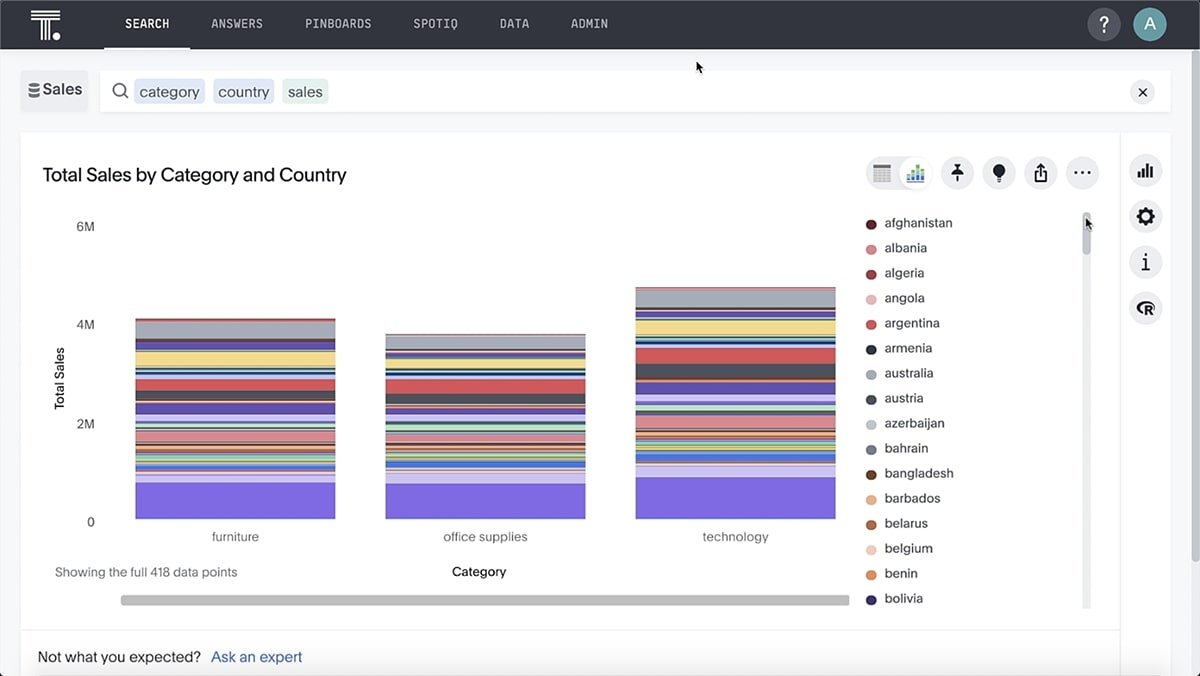Select the country search token
The width and height of the screenshot is (1200, 676).
tap(243, 92)
